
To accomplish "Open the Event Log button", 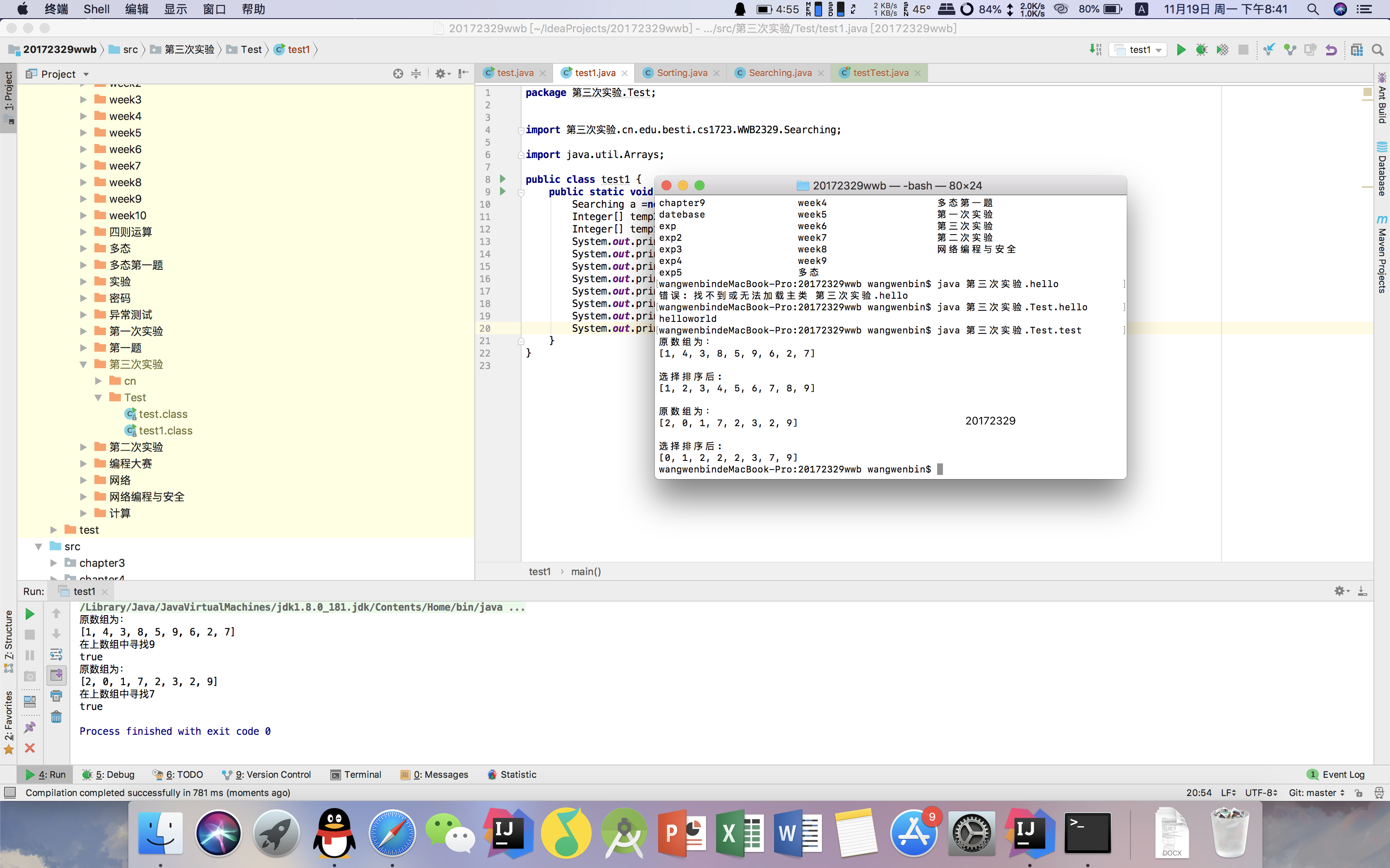I will tap(1336, 774).
